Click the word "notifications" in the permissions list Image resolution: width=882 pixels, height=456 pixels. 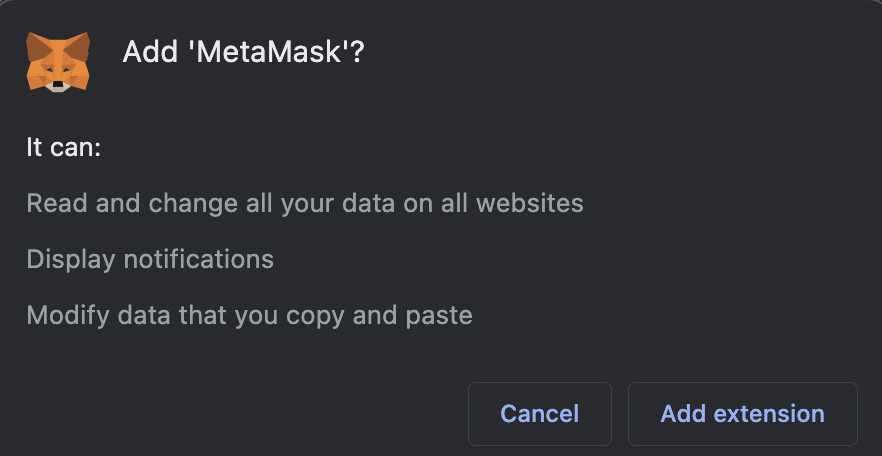pos(197,260)
